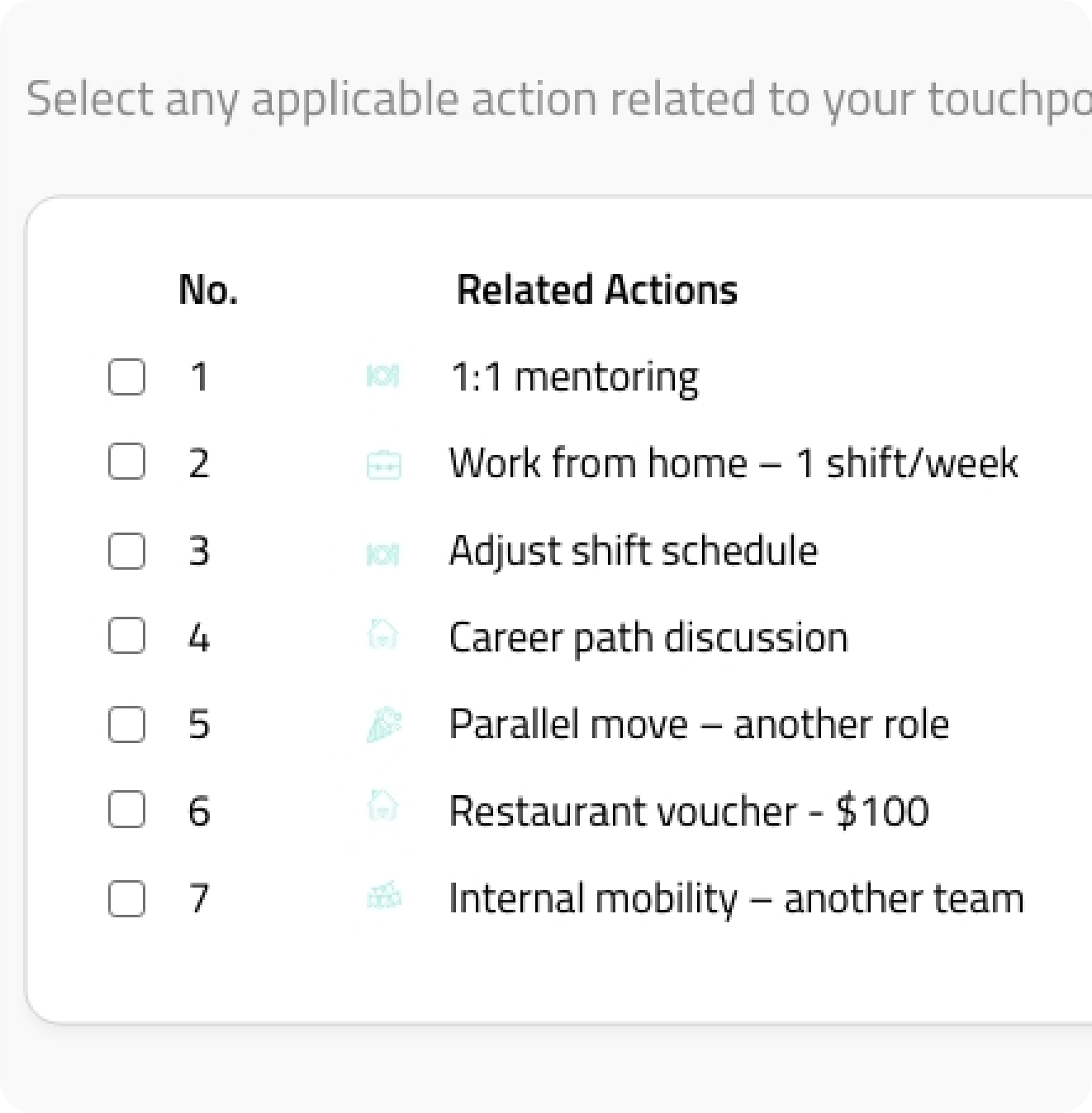Select the 1:1 mentoring action text

tap(575, 378)
